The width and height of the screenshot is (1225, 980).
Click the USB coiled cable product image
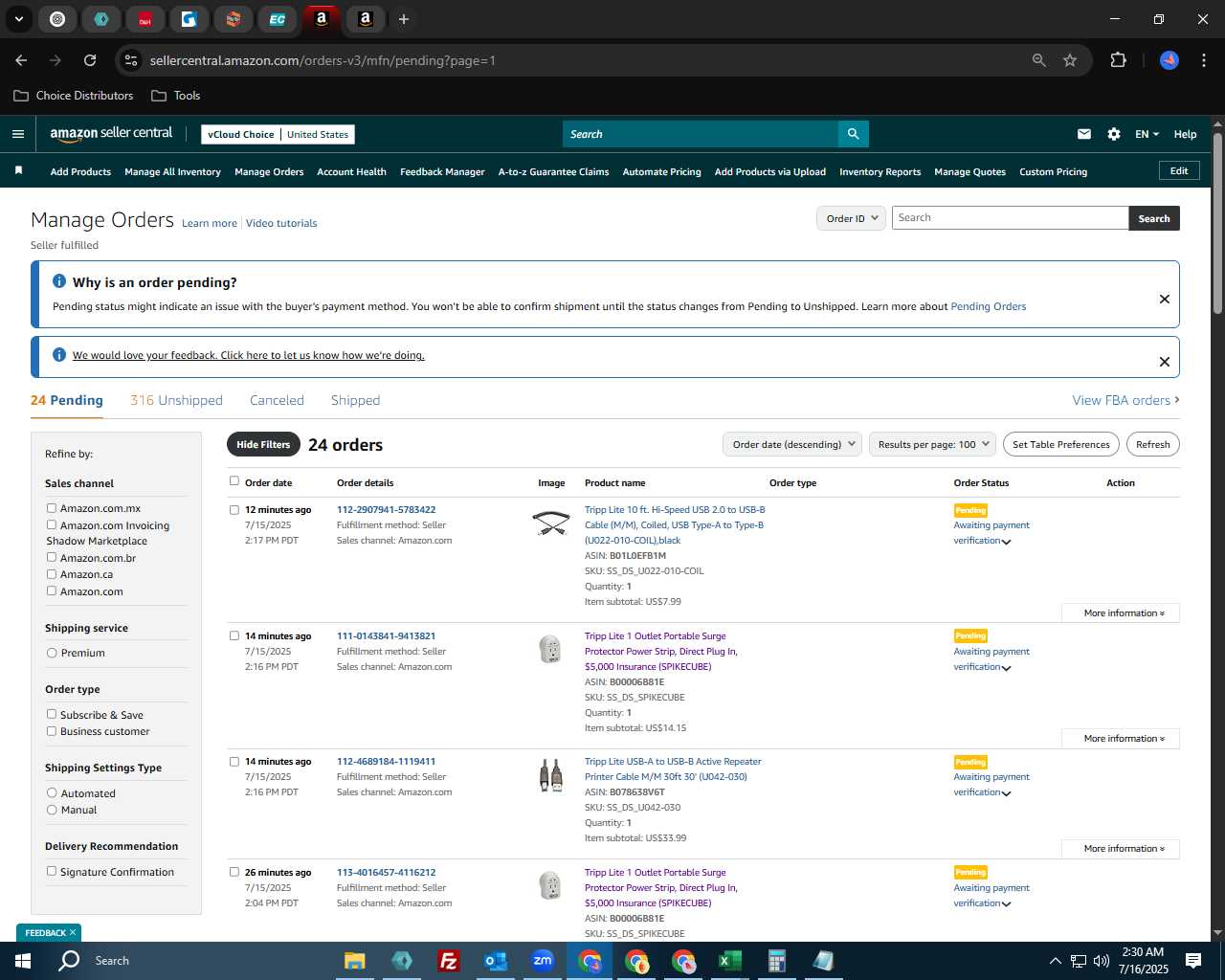point(551,523)
